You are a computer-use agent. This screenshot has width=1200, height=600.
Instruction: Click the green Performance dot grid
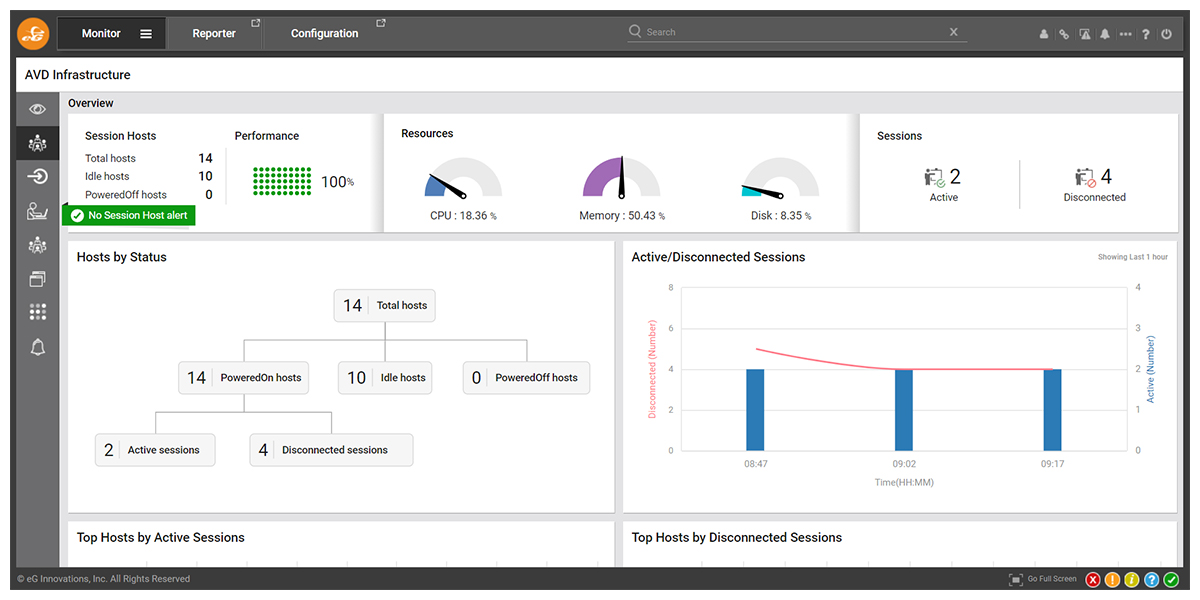(283, 181)
